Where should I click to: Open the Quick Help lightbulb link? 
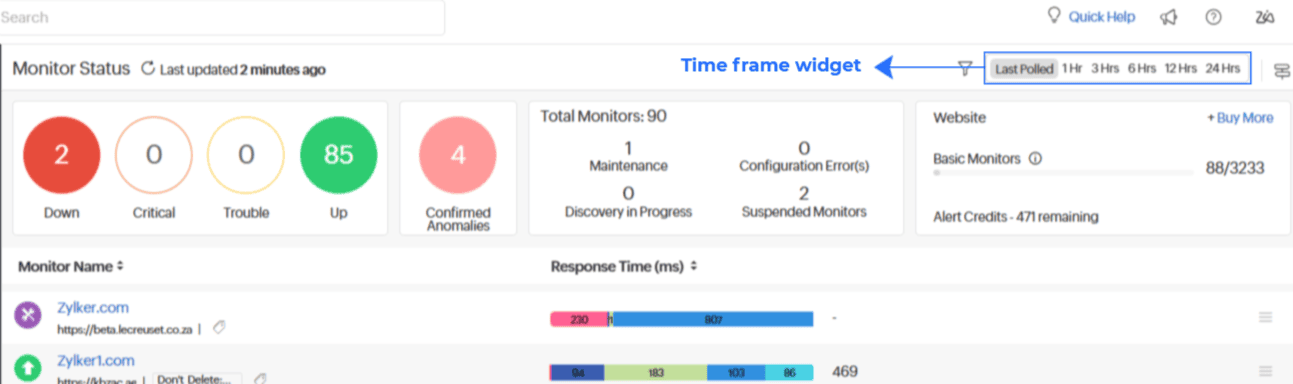pos(1090,17)
